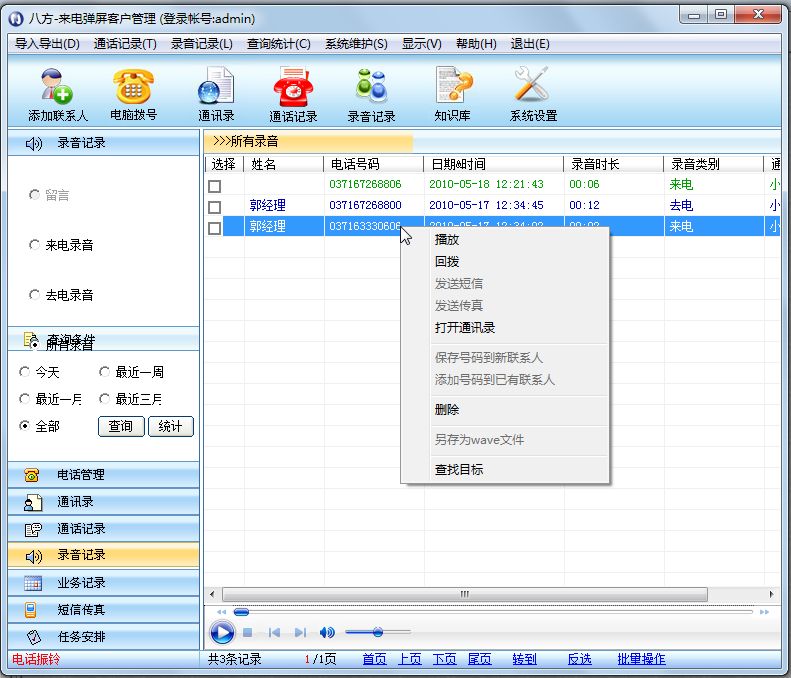Screen dimensions: 791x678
Task: Open the 通讯录 toolbar icon
Action: [x=216, y=88]
